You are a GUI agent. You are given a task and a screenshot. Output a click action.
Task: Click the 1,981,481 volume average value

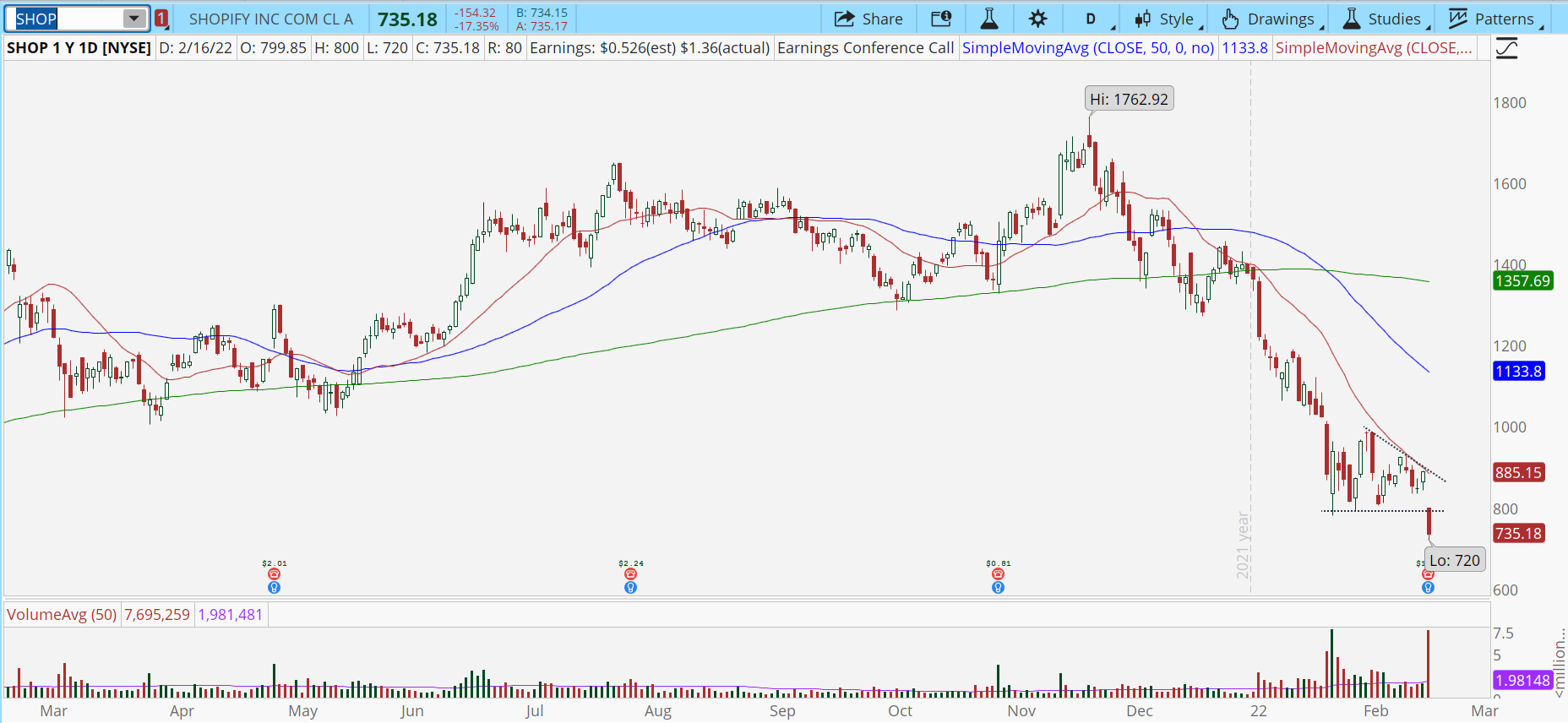(231, 615)
